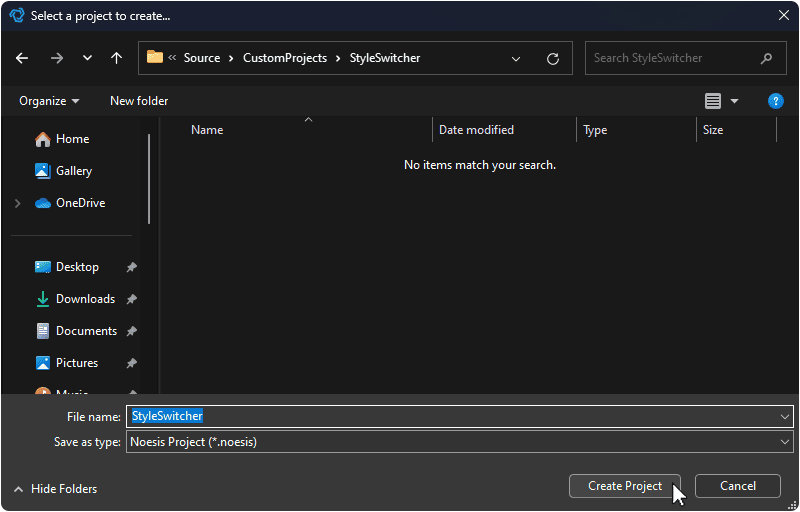This screenshot has height=512, width=800.
Task: Change the view layout icon
Action: click(x=713, y=101)
